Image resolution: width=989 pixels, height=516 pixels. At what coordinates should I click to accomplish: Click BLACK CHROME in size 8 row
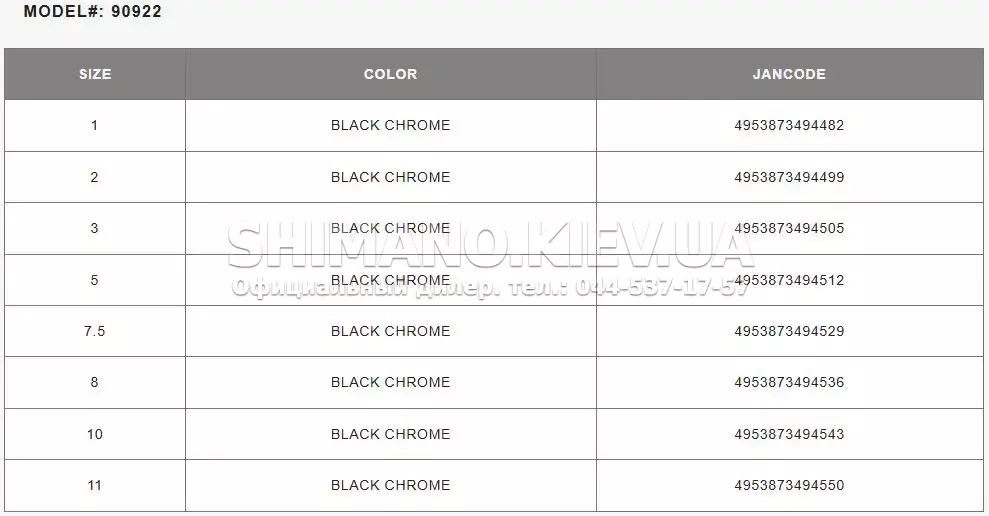click(390, 382)
